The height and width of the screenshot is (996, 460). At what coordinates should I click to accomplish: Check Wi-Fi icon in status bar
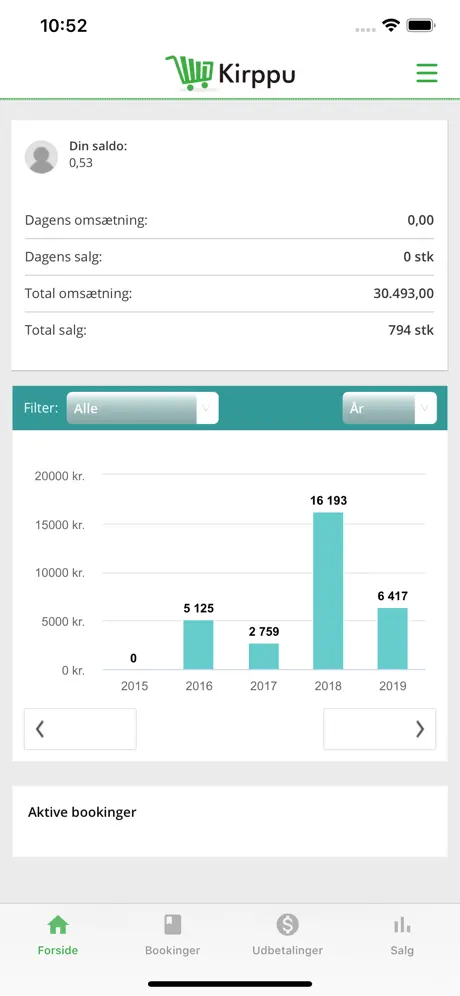pos(390,25)
